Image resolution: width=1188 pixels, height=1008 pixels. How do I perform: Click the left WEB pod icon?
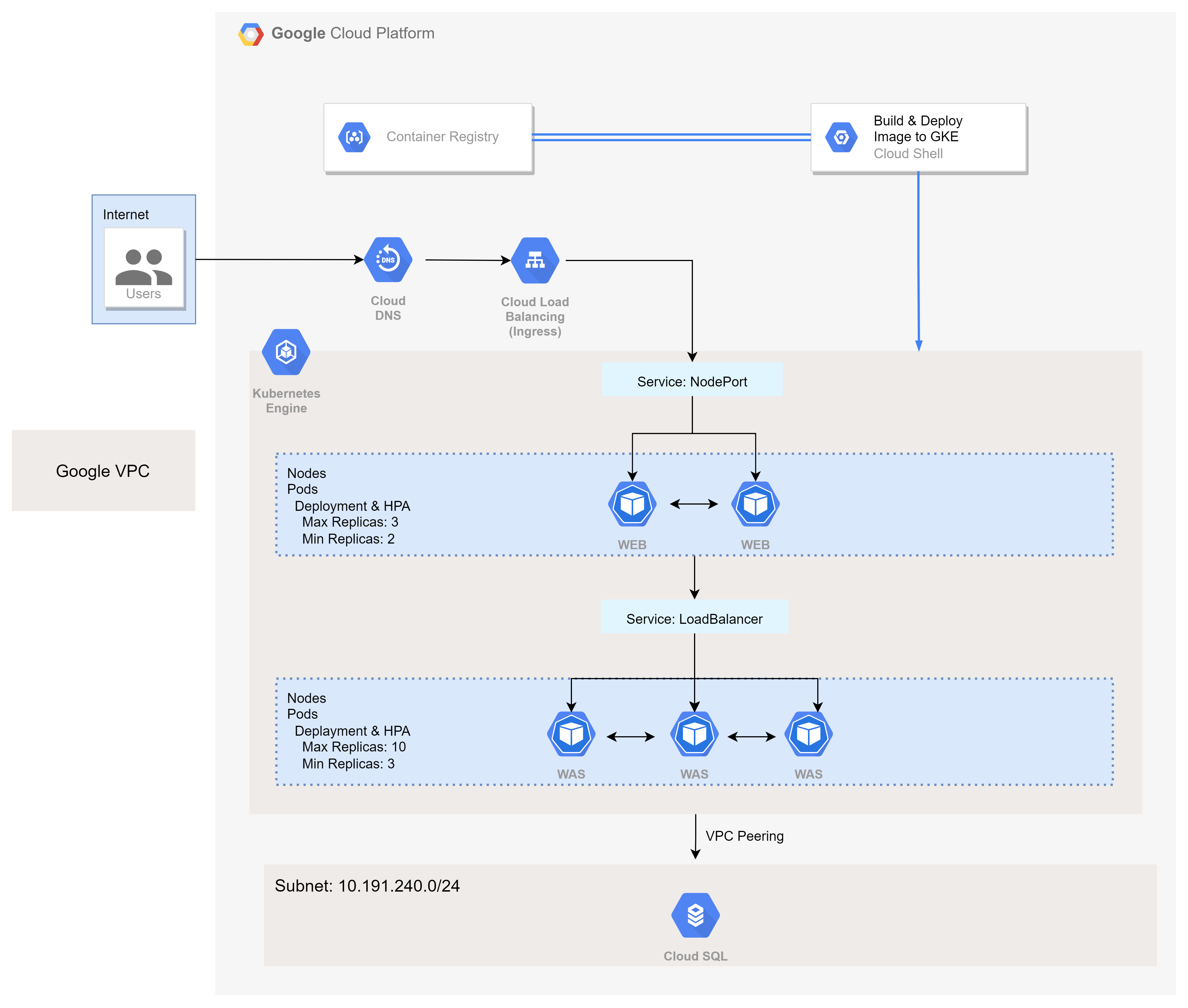point(632,504)
